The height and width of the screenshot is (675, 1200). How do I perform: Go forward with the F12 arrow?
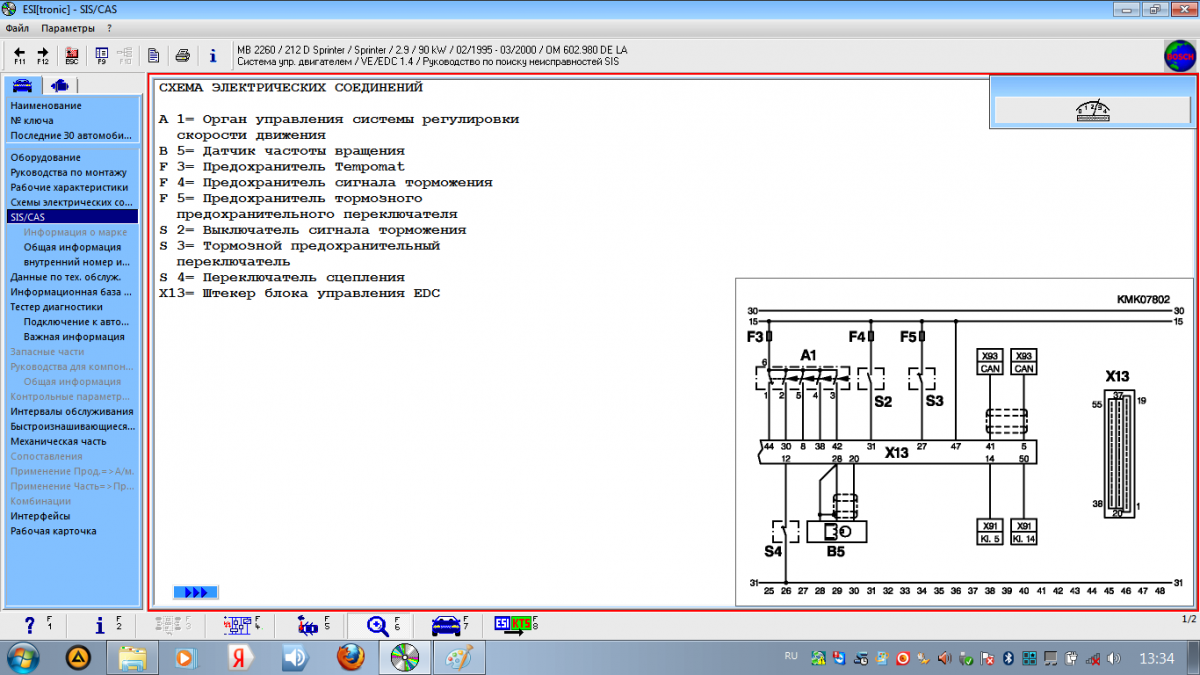coord(43,54)
